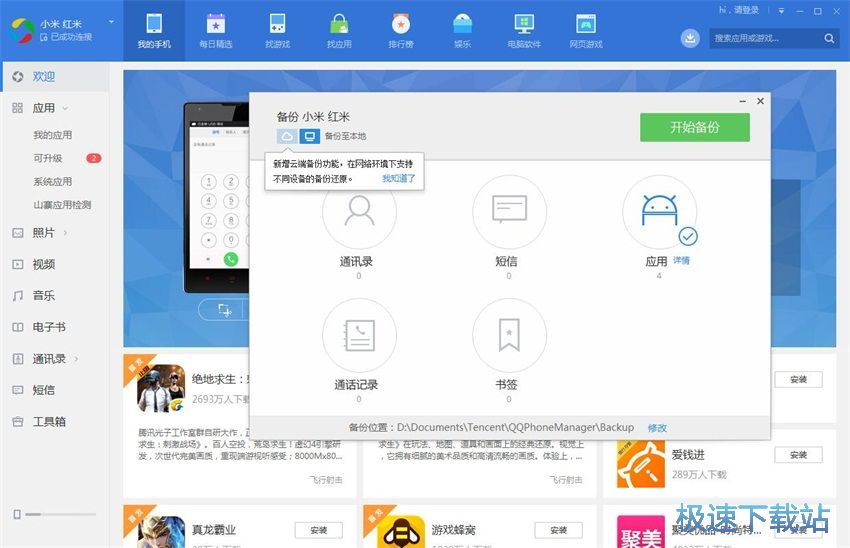Click the search magnifier icon
The width and height of the screenshot is (850, 548).
click(829, 38)
